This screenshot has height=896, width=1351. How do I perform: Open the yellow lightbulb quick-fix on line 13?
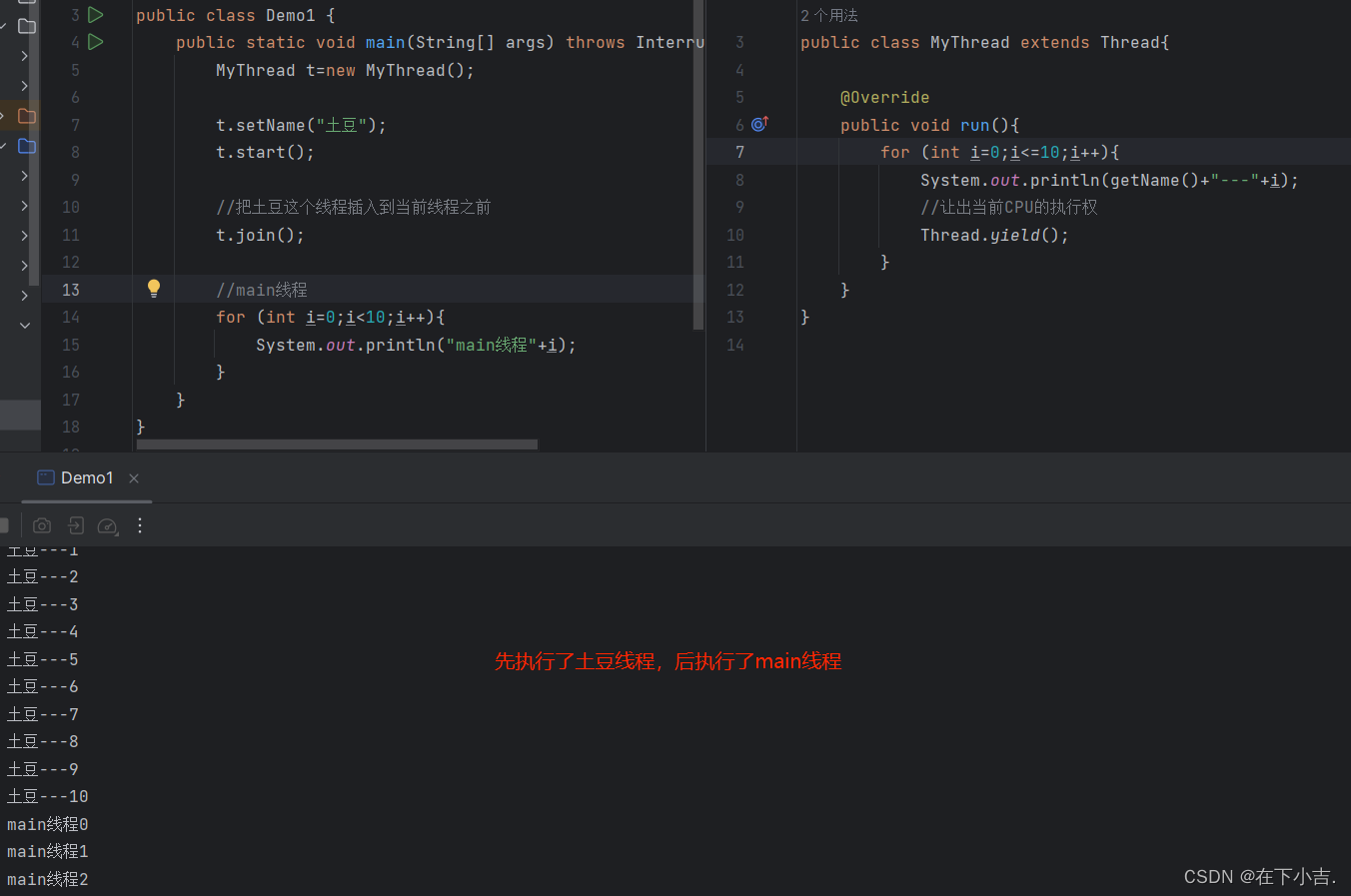pyautogui.click(x=154, y=289)
